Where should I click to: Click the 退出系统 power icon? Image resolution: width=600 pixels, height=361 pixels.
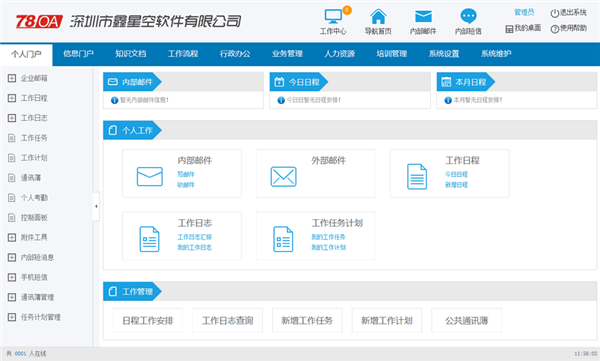(x=555, y=13)
